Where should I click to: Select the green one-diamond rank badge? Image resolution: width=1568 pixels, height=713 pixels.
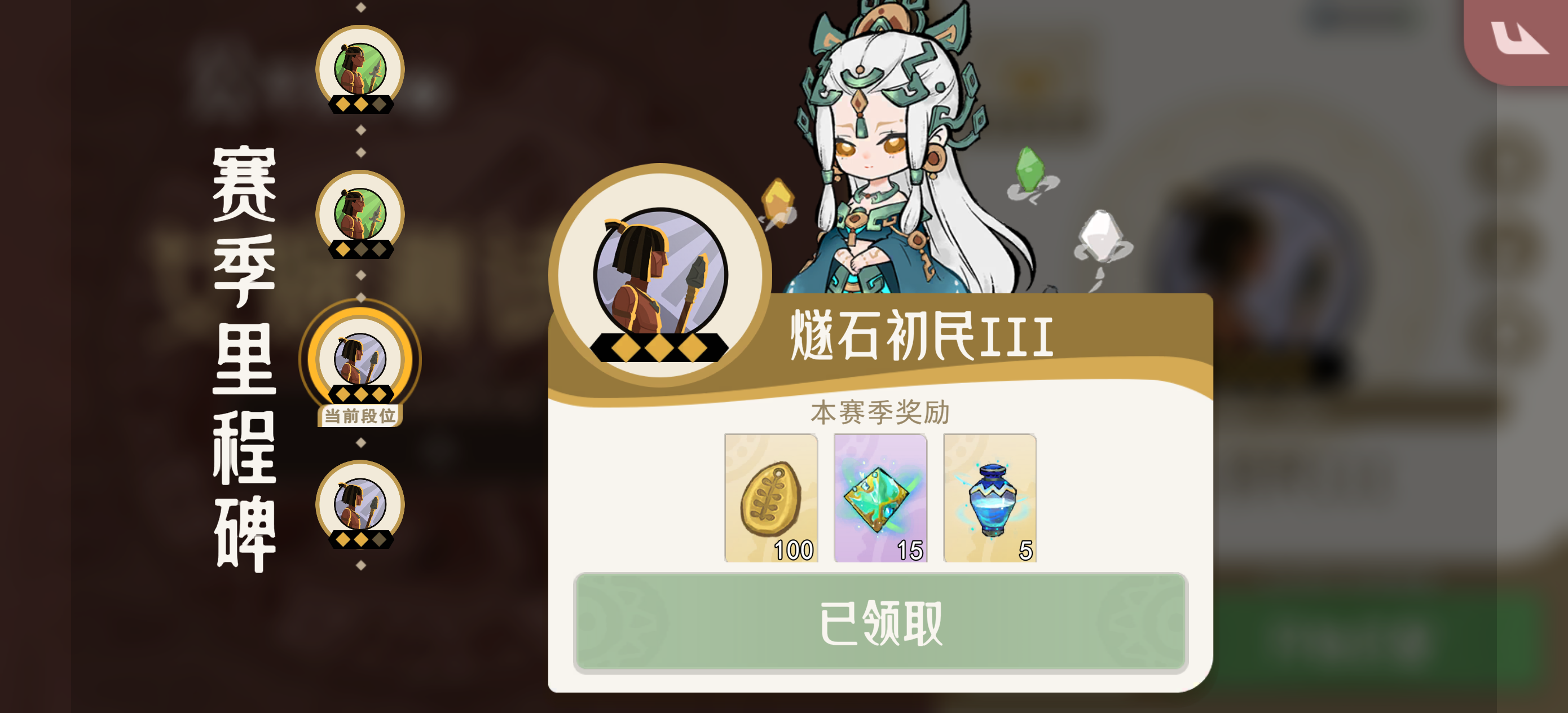point(360,214)
